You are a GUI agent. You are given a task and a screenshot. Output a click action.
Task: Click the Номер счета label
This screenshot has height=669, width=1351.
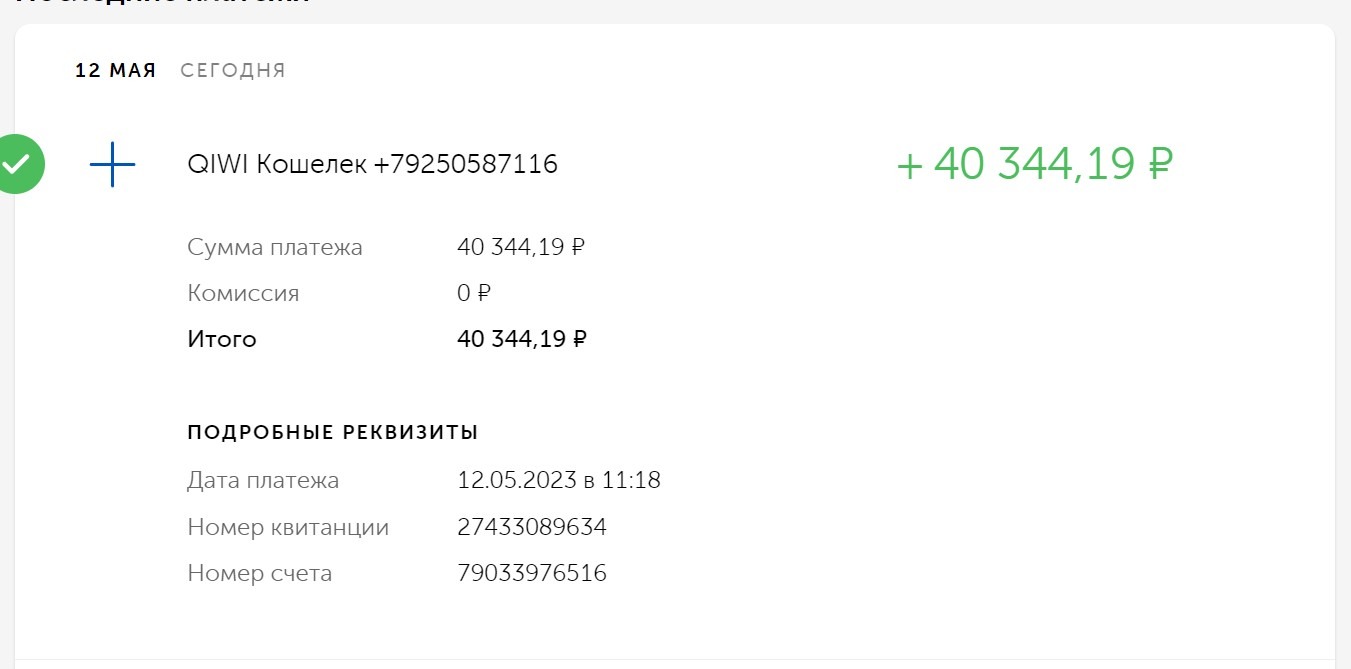pos(259,573)
